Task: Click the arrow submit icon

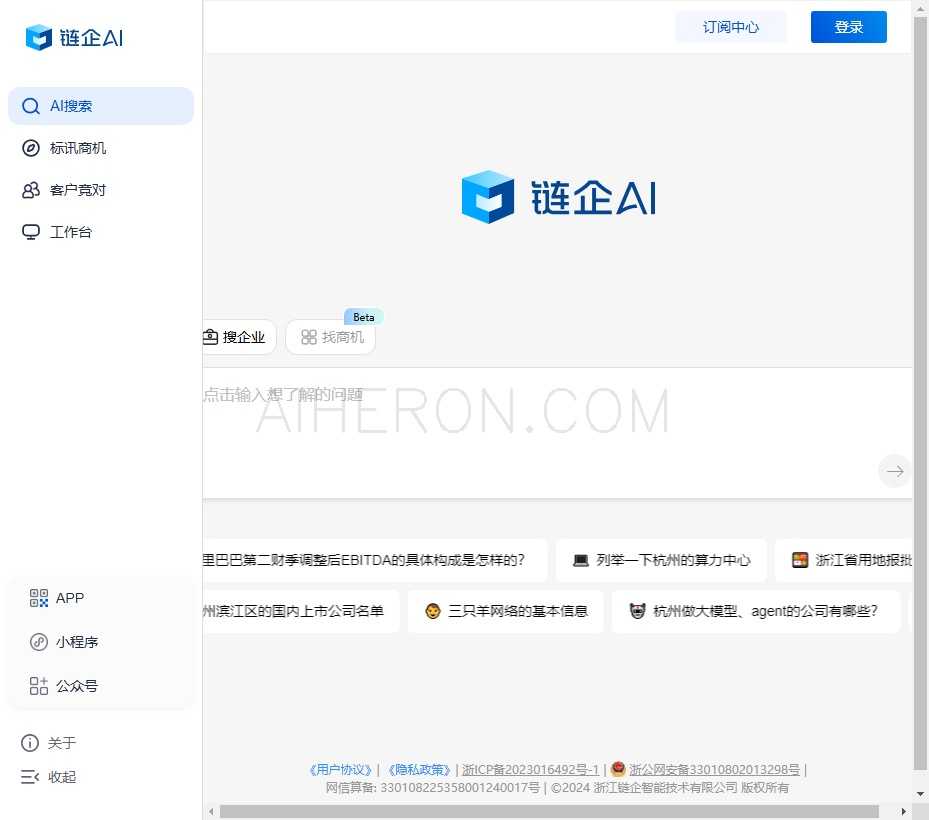Action: 894,471
